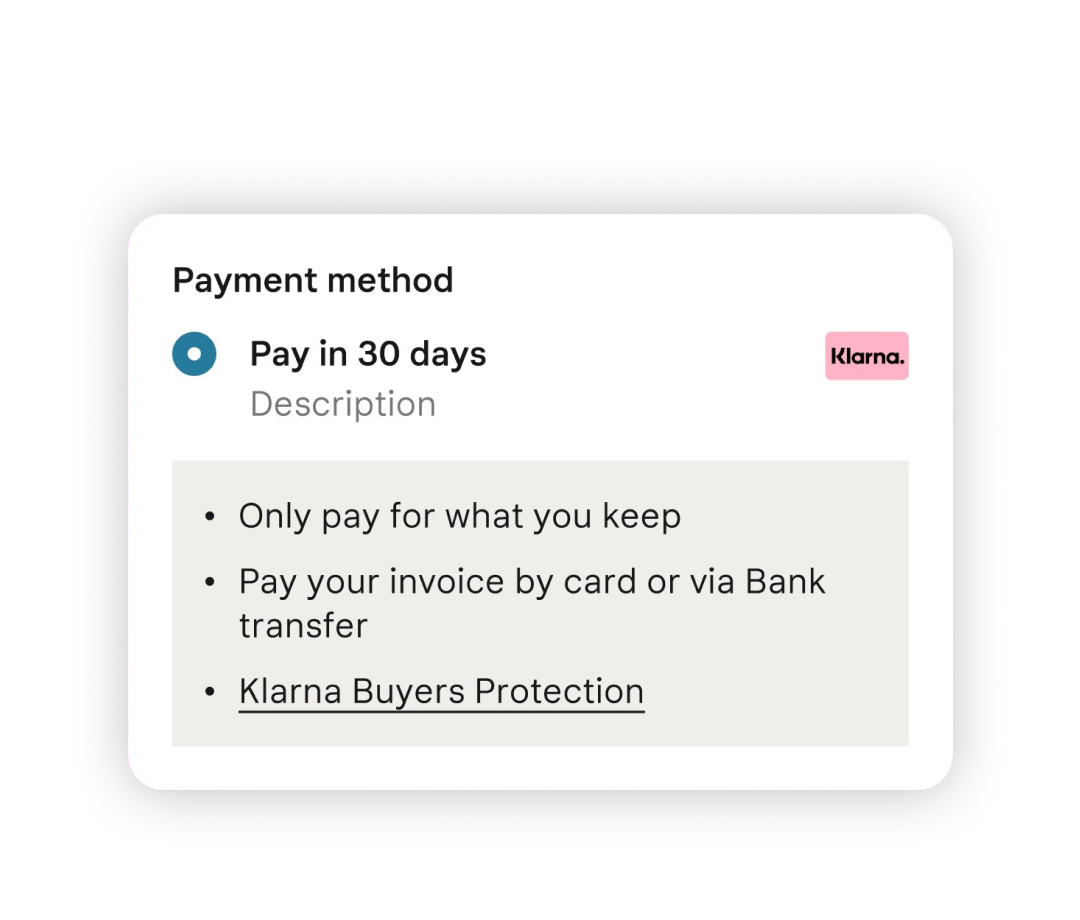Screen dimensions: 1080x920
Task: Open the Klarna Buyers Protection link
Action: [442, 691]
